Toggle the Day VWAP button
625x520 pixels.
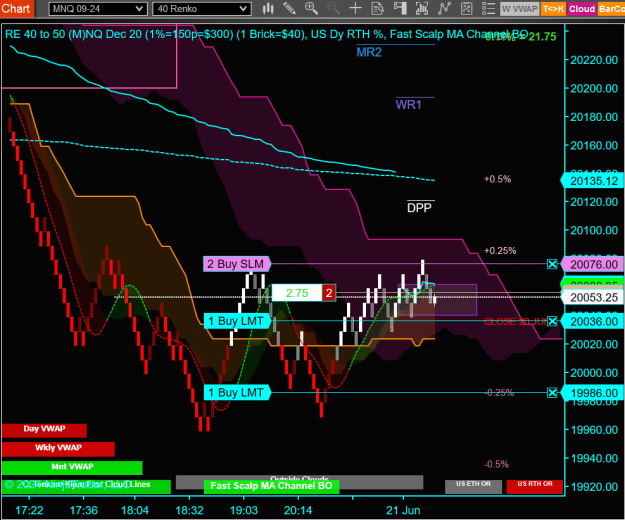[44, 430]
